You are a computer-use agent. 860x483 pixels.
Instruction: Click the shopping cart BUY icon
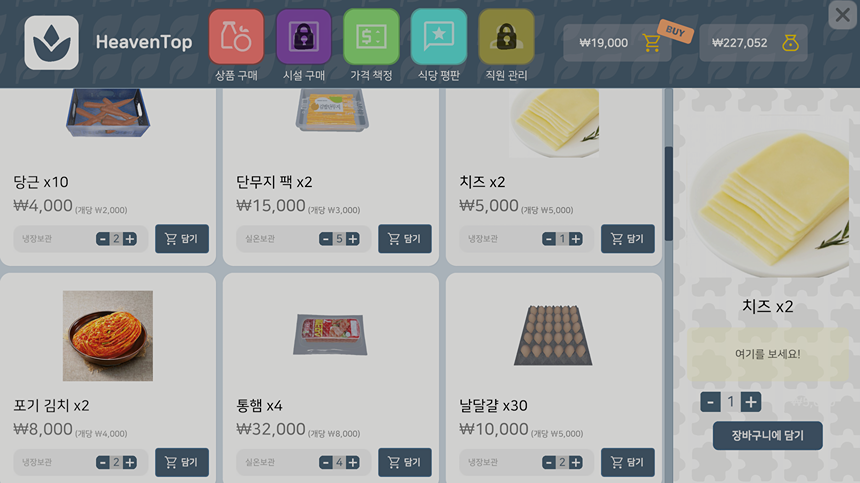pos(652,42)
